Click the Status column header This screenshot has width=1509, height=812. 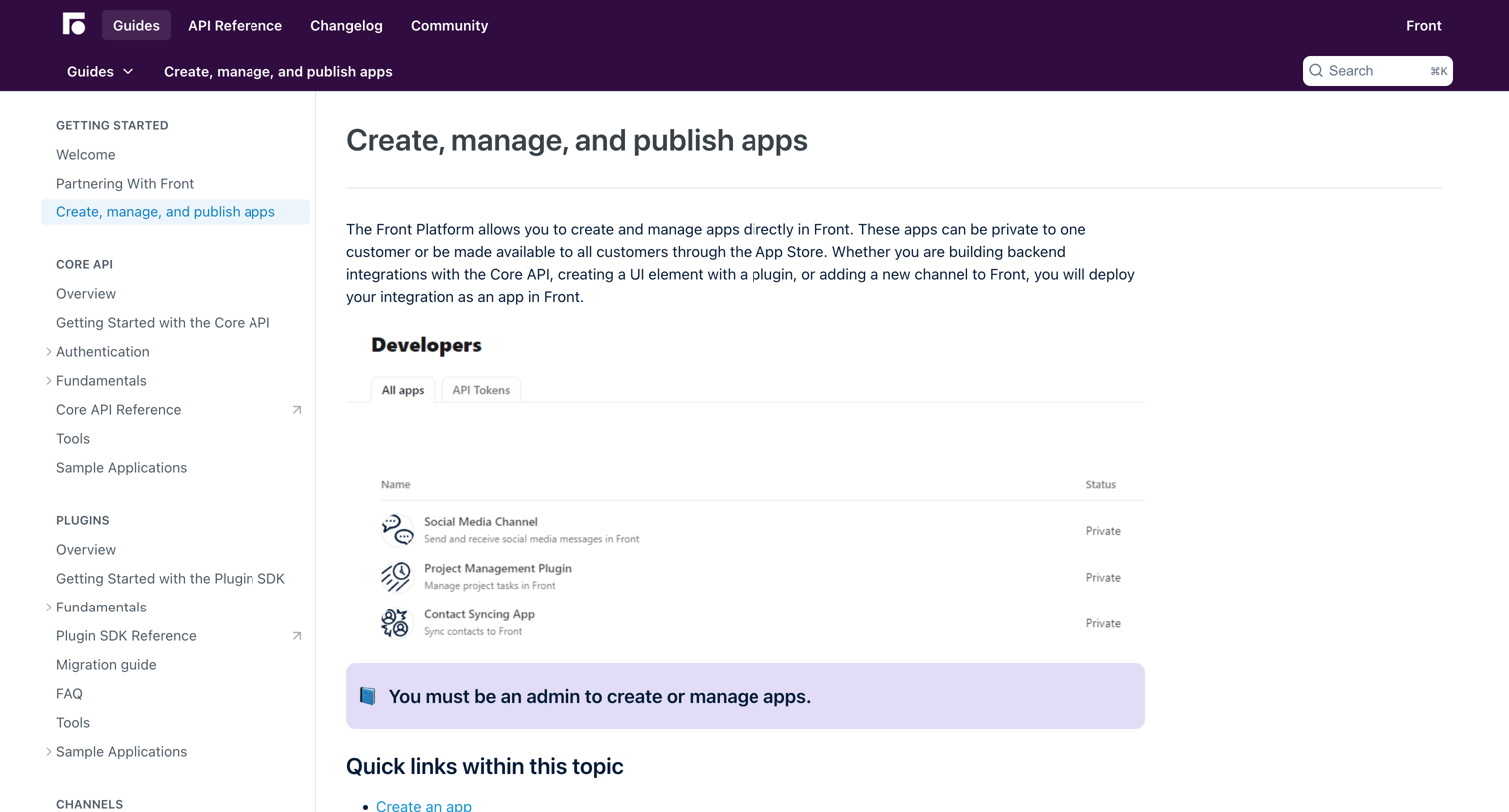(1101, 485)
